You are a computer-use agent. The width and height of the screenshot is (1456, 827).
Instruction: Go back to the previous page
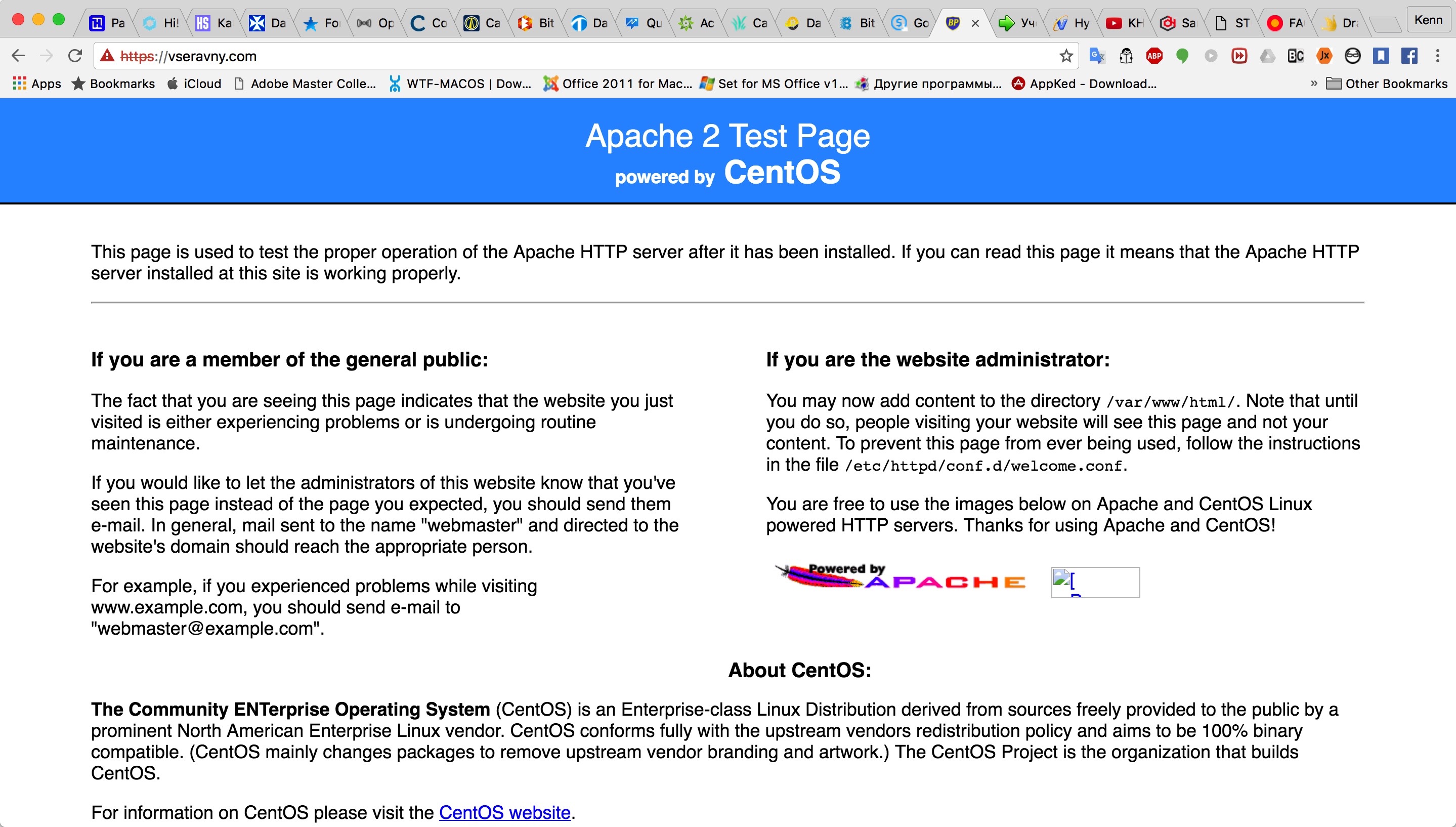[18, 56]
